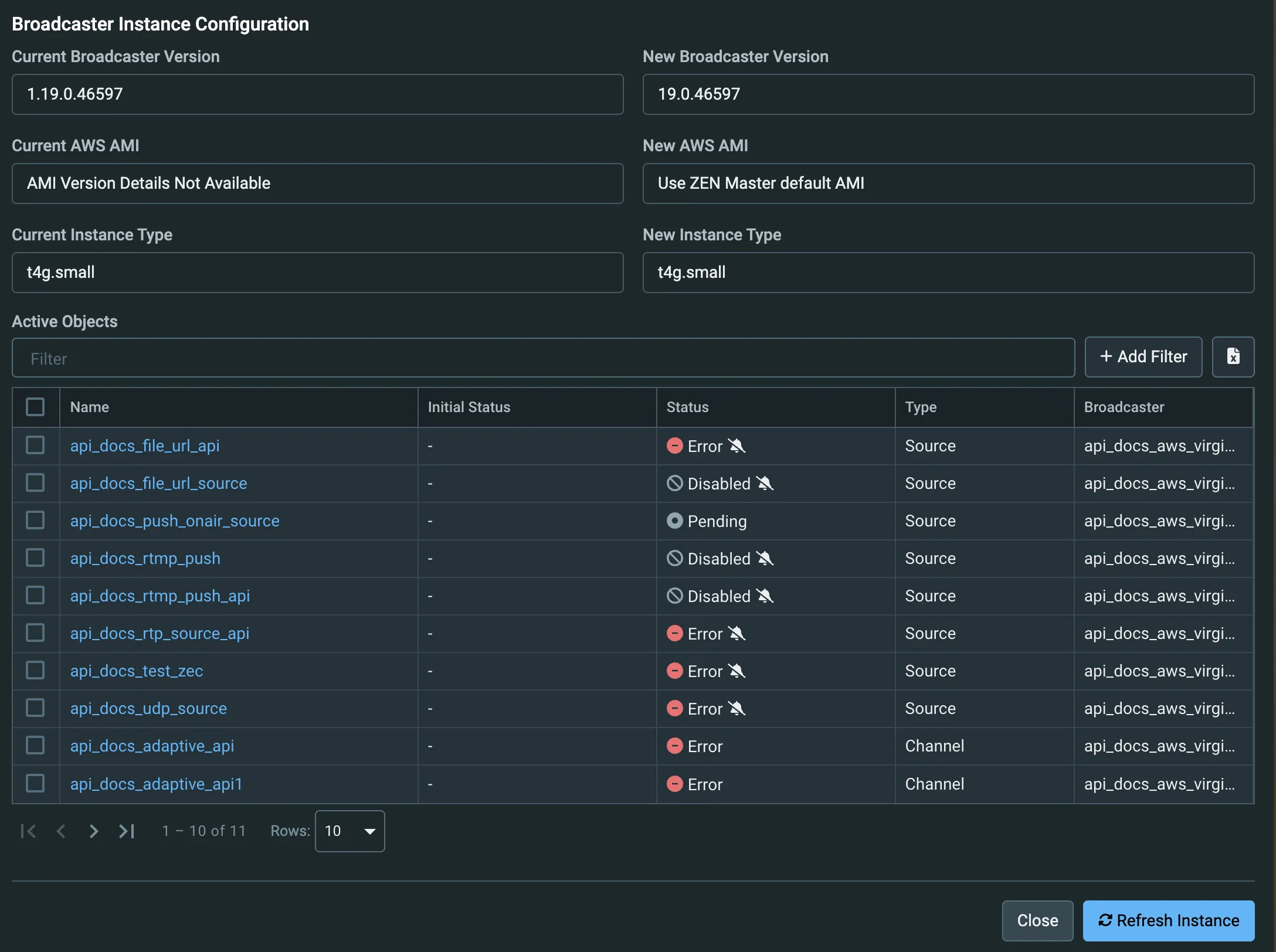
Task: Click muted bell icon for api_docs_test_zec
Action: point(737,671)
